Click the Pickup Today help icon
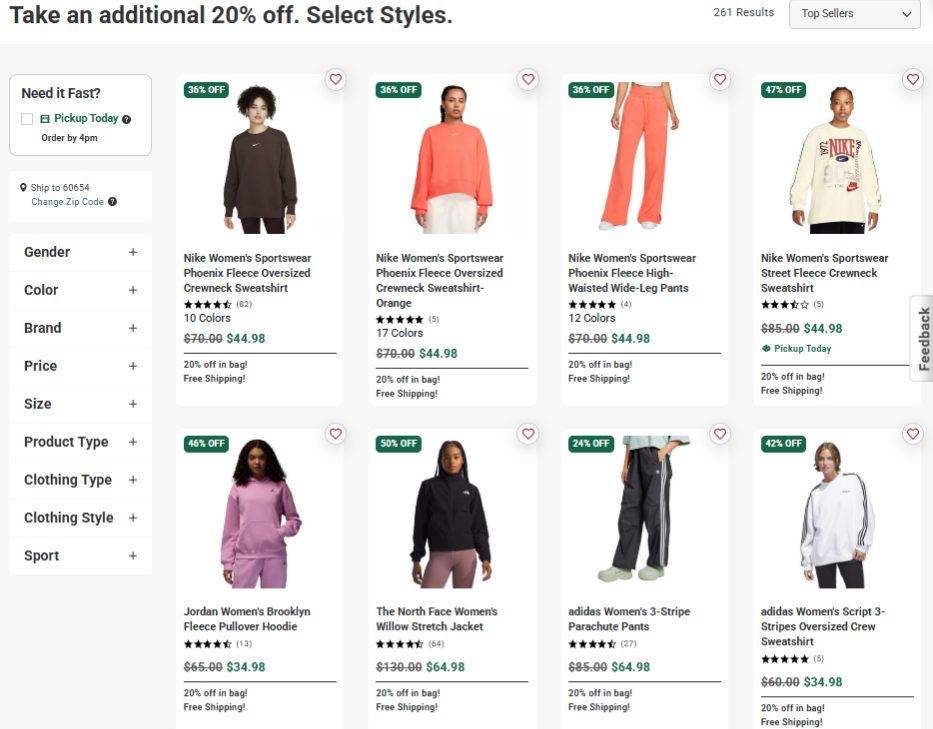Image resolution: width=933 pixels, height=729 pixels. pyautogui.click(x=126, y=119)
